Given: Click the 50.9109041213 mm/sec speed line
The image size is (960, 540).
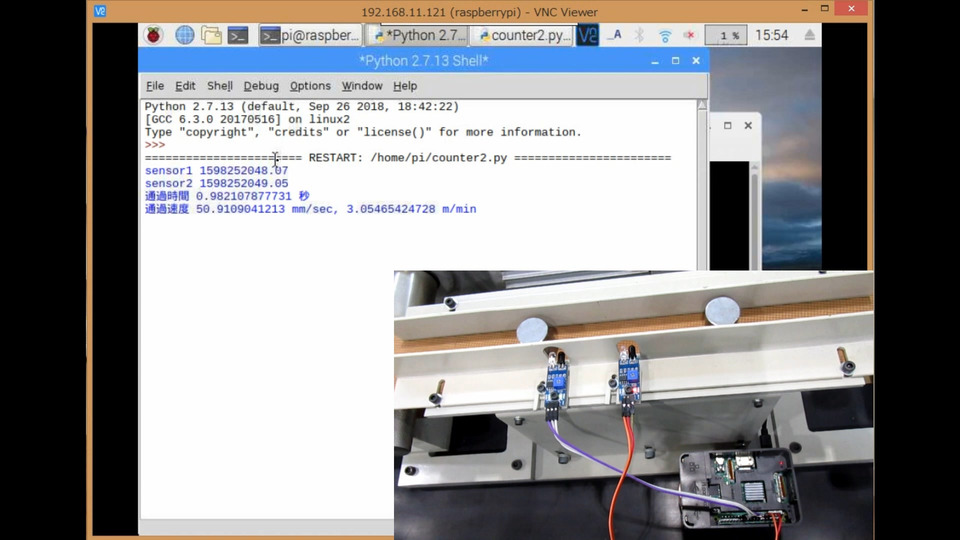Looking at the screenshot, I should 310,209.
